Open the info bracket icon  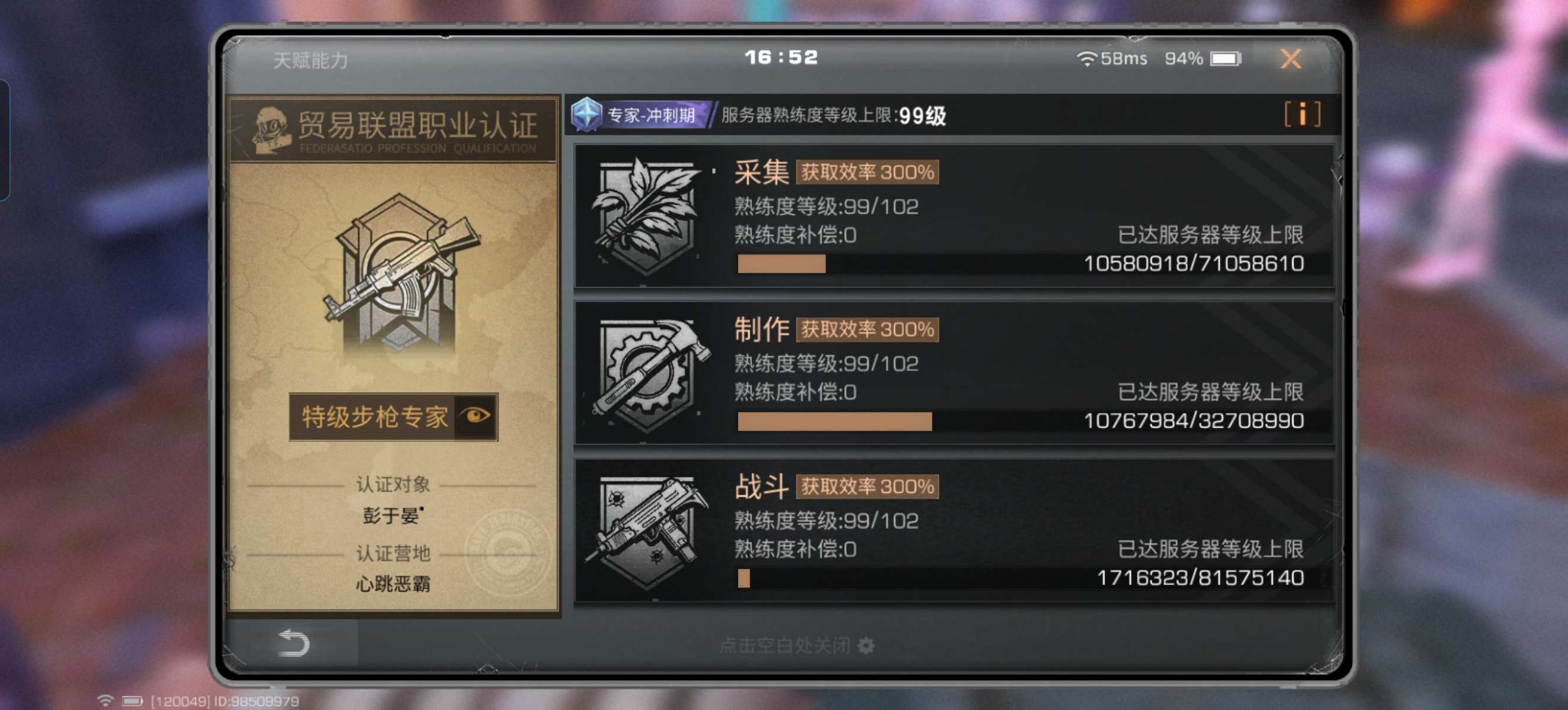pyautogui.click(x=1302, y=114)
